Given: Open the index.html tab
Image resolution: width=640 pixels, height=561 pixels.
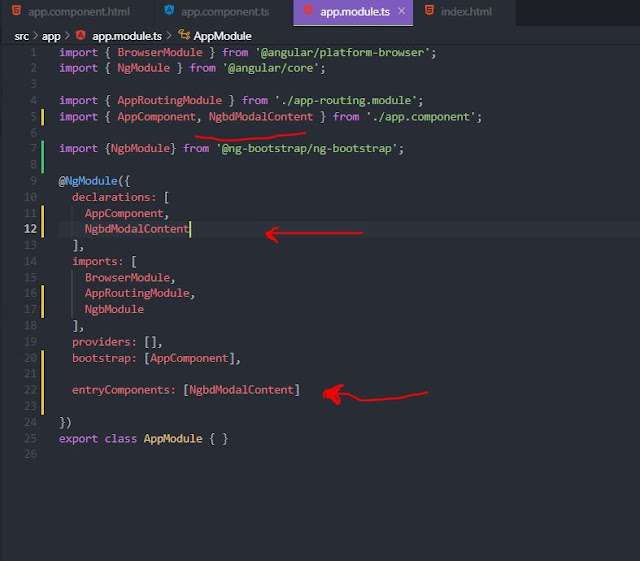Looking at the screenshot, I should click(464, 12).
